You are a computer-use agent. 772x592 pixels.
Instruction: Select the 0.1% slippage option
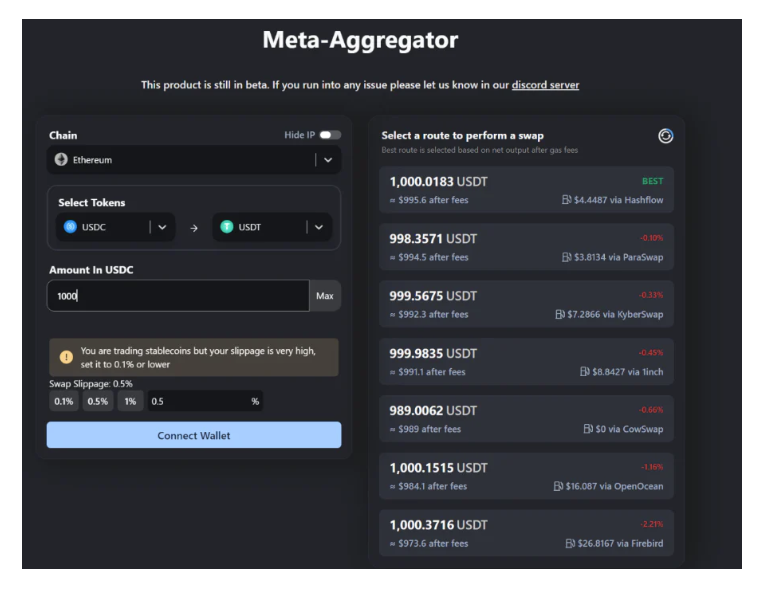tap(64, 401)
